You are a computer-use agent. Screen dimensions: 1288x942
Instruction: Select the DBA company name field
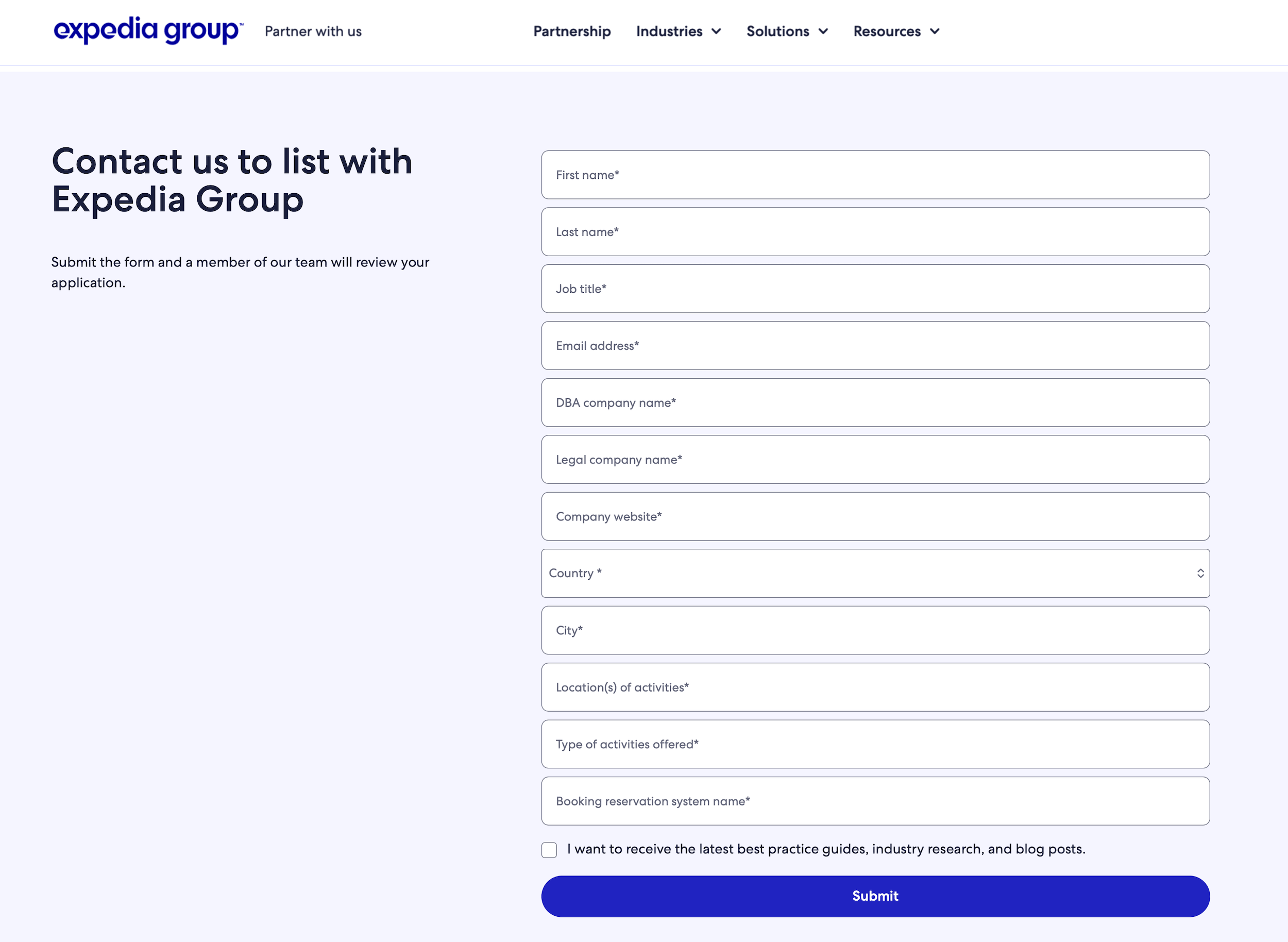pos(875,402)
